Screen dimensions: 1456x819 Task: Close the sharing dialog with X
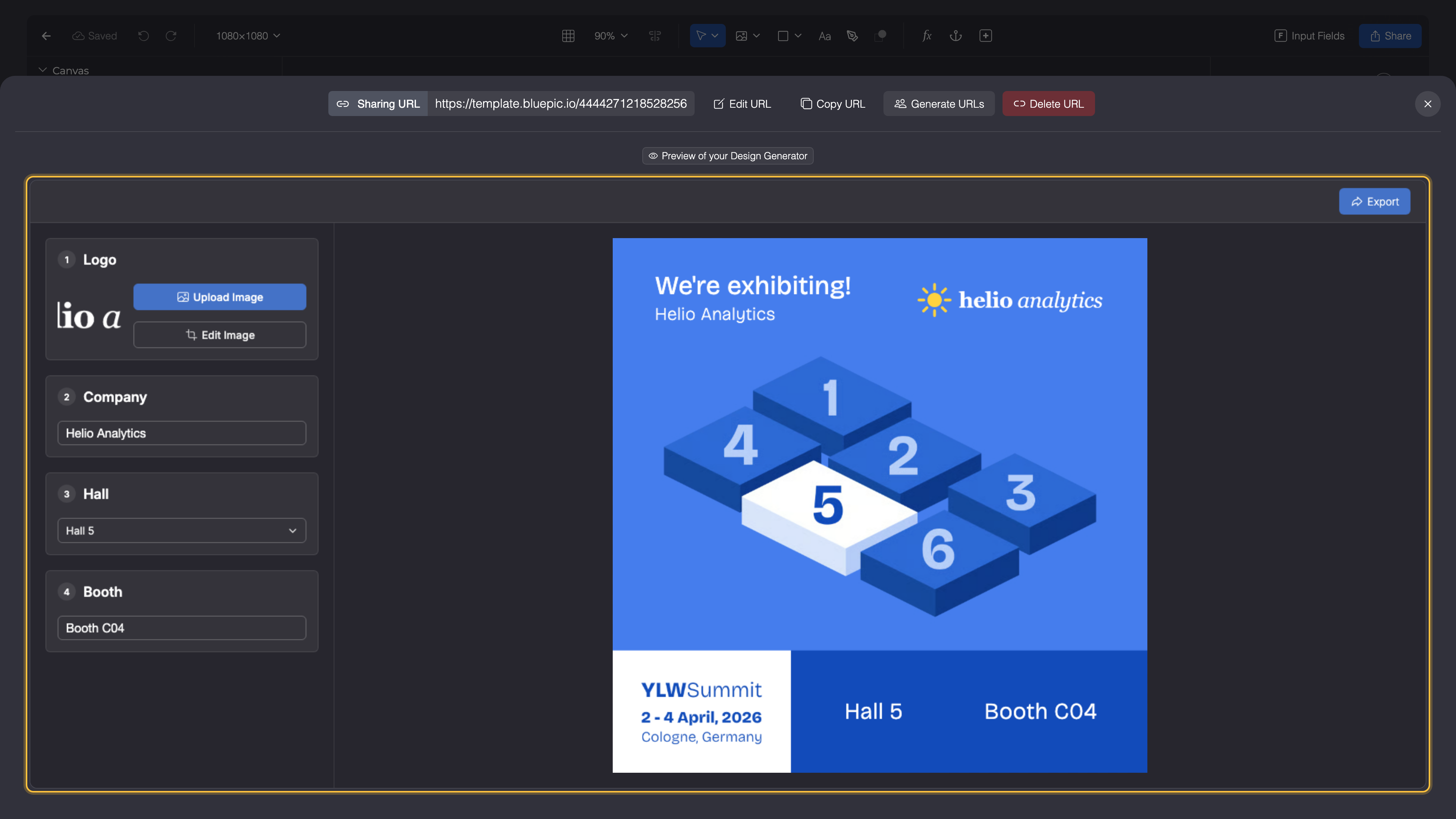[x=1427, y=104]
